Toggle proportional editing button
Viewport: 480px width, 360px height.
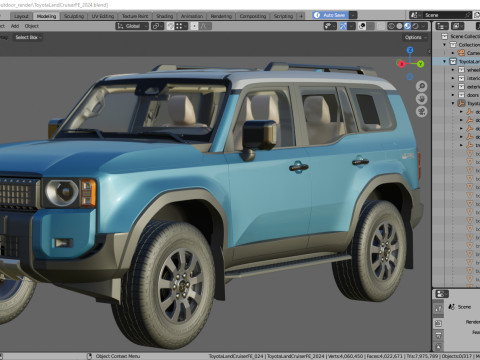(x=194, y=26)
